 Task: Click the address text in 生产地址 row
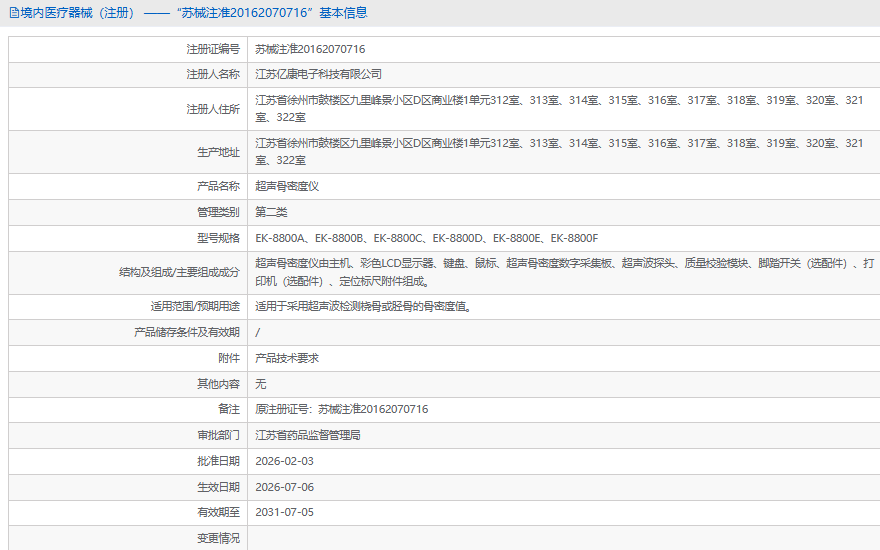[x=559, y=152]
